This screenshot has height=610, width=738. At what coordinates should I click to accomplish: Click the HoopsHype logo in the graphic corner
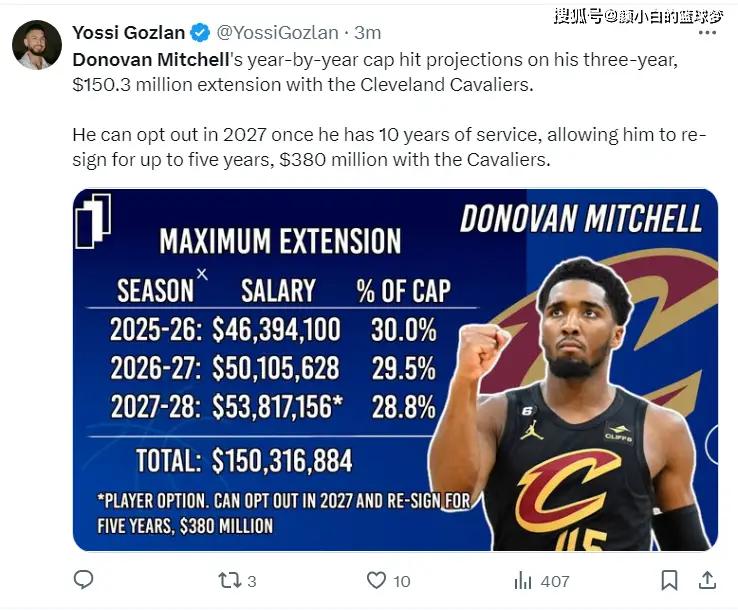tap(93, 219)
